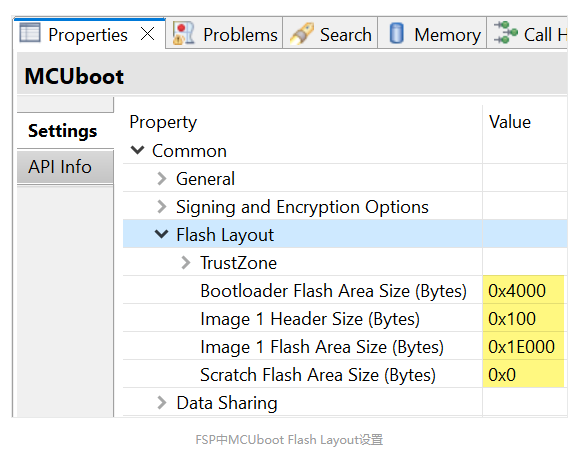The height and width of the screenshot is (459, 579).
Task: Click the Properties view table icon
Action: coord(30,33)
